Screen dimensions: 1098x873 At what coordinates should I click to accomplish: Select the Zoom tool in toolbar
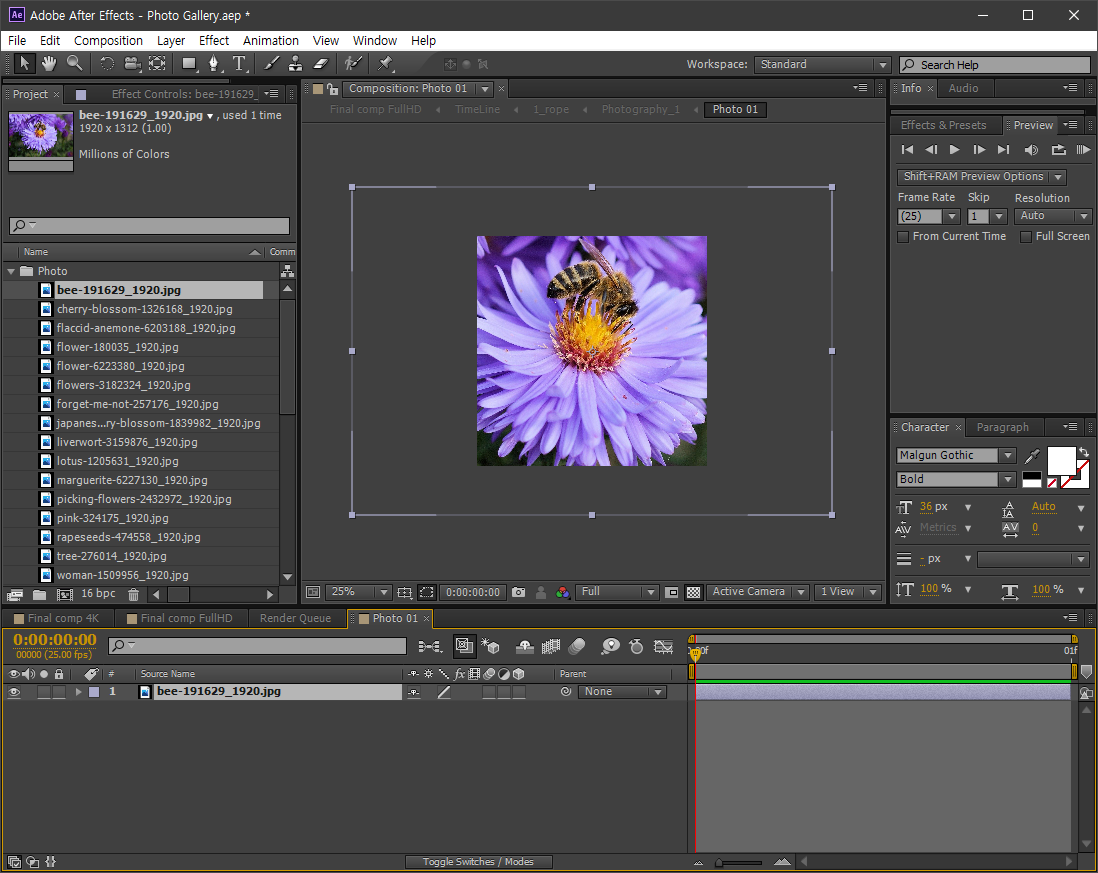[74, 64]
